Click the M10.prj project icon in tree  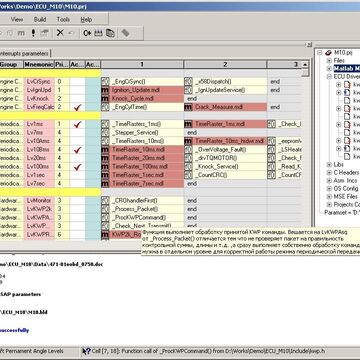[328, 53]
